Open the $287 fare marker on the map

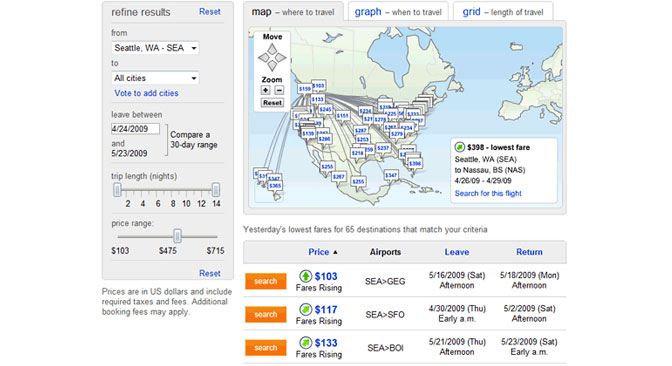tap(360, 130)
